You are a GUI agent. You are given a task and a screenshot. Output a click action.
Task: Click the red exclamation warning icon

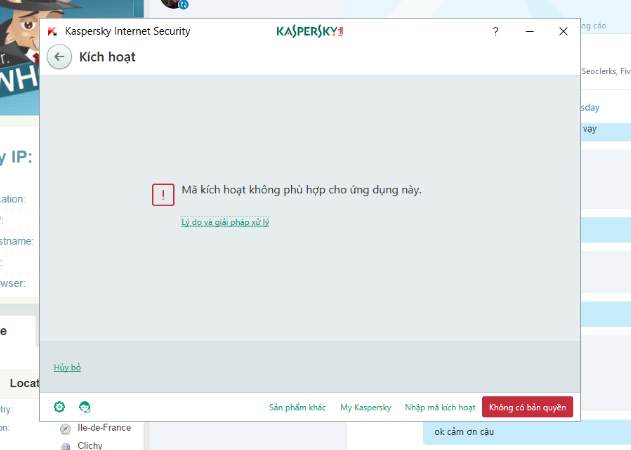[x=163, y=195]
